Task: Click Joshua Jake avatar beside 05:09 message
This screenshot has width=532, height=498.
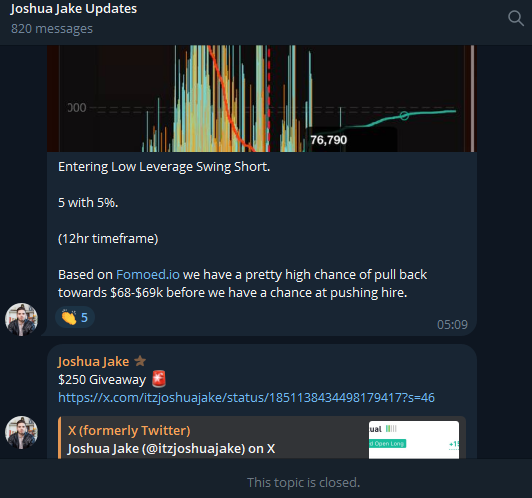Action: (x=21, y=319)
